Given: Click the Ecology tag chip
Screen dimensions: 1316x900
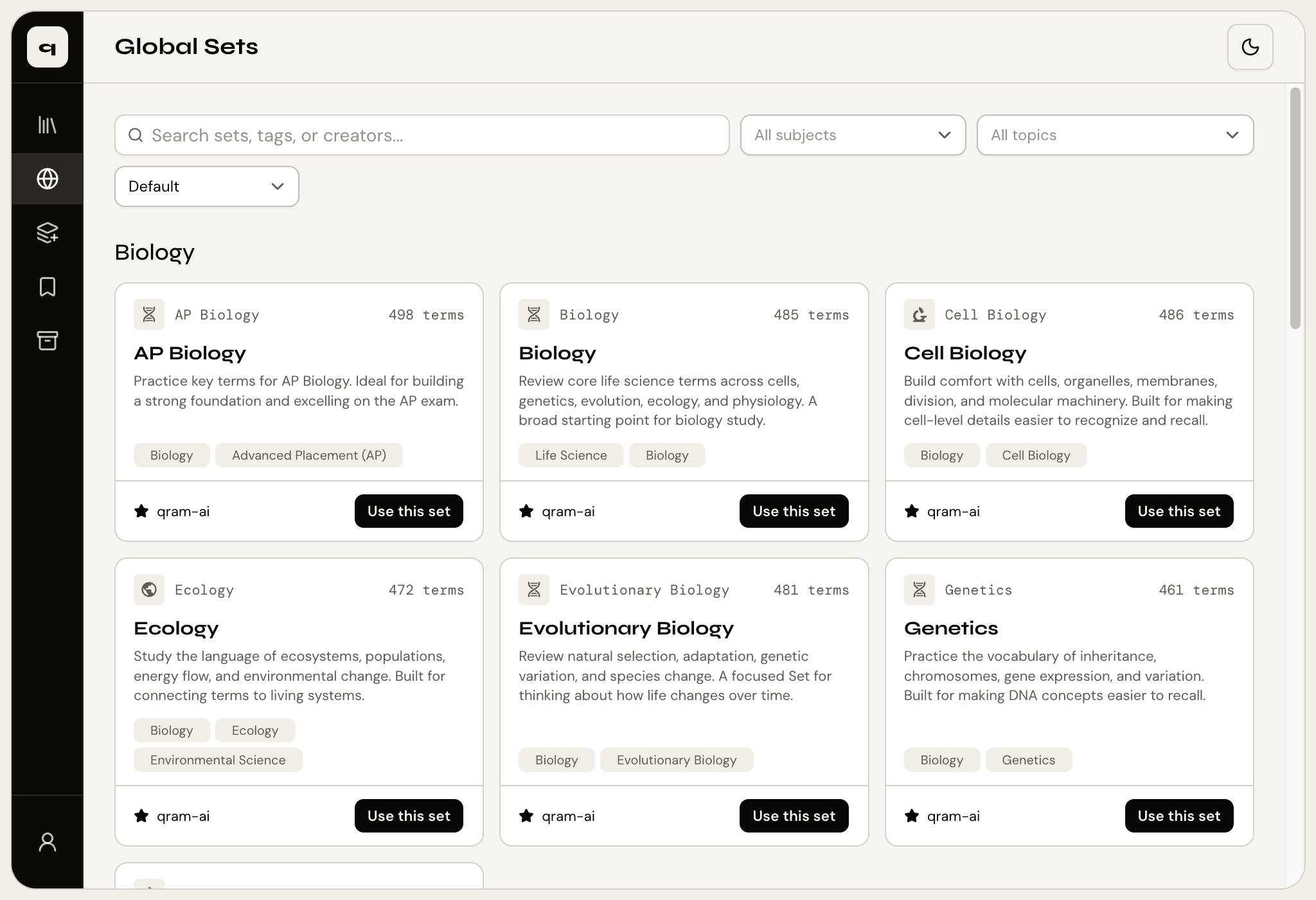Looking at the screenshot, I should coord(255,730).
